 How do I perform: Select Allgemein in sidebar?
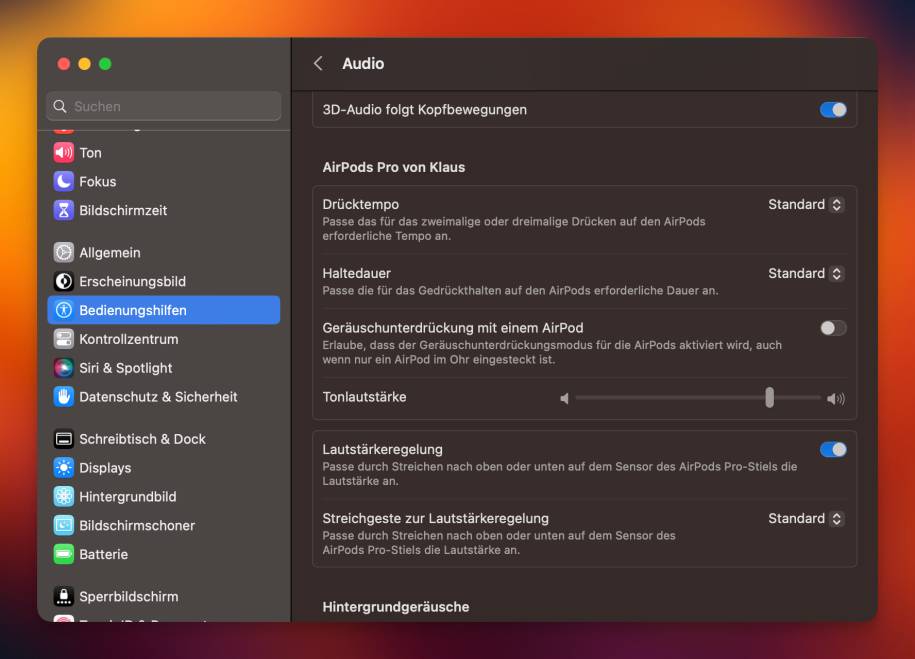point(163,253)
